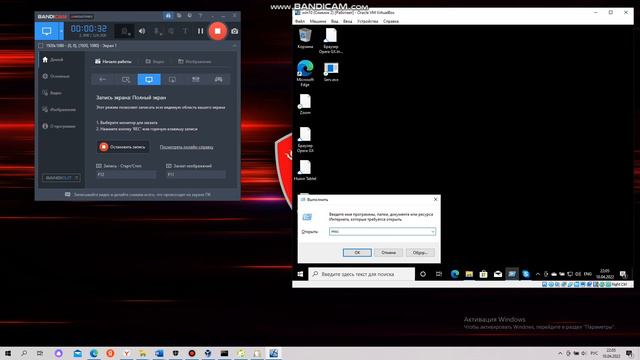This screenshot has width=640, height=360.
Task: Toggle text overlay T icon in Bandicam
Action: pos(185,31)
